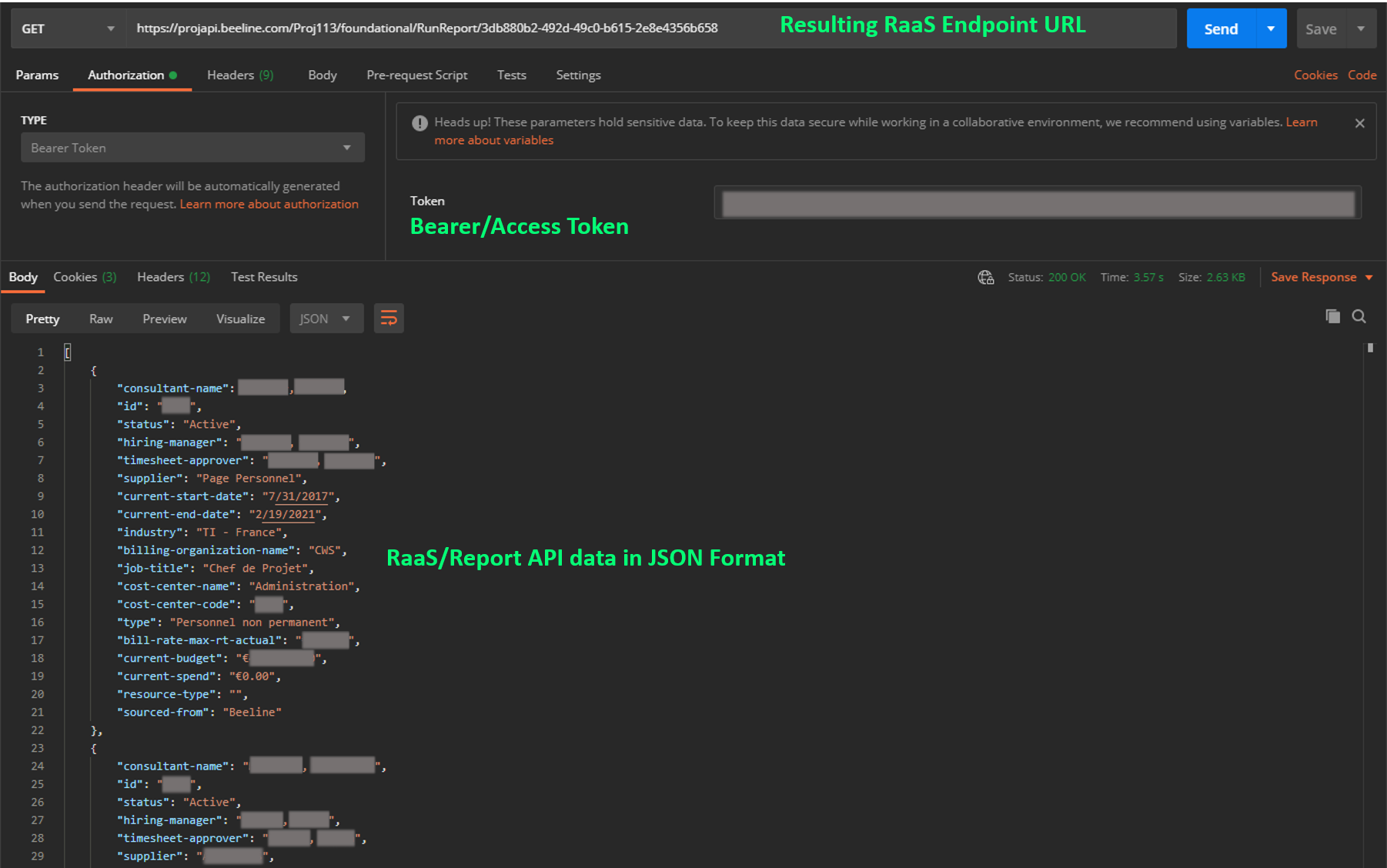The image size is (1387, 868).
Task: Open the Code snippet generator
Action: [x=1362, y=75]
